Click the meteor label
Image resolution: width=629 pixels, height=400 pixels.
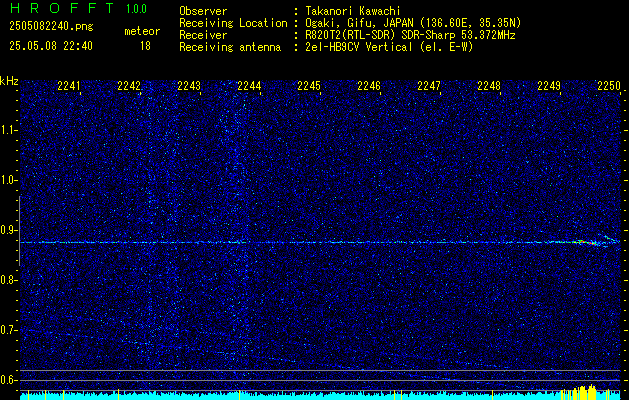142,31
